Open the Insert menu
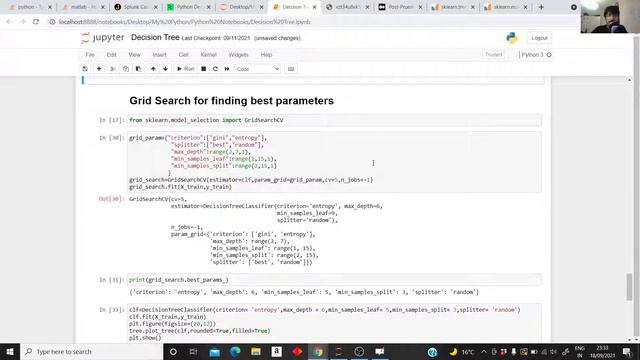This screenshot has height=360, width=640. [x=160, y=55]
